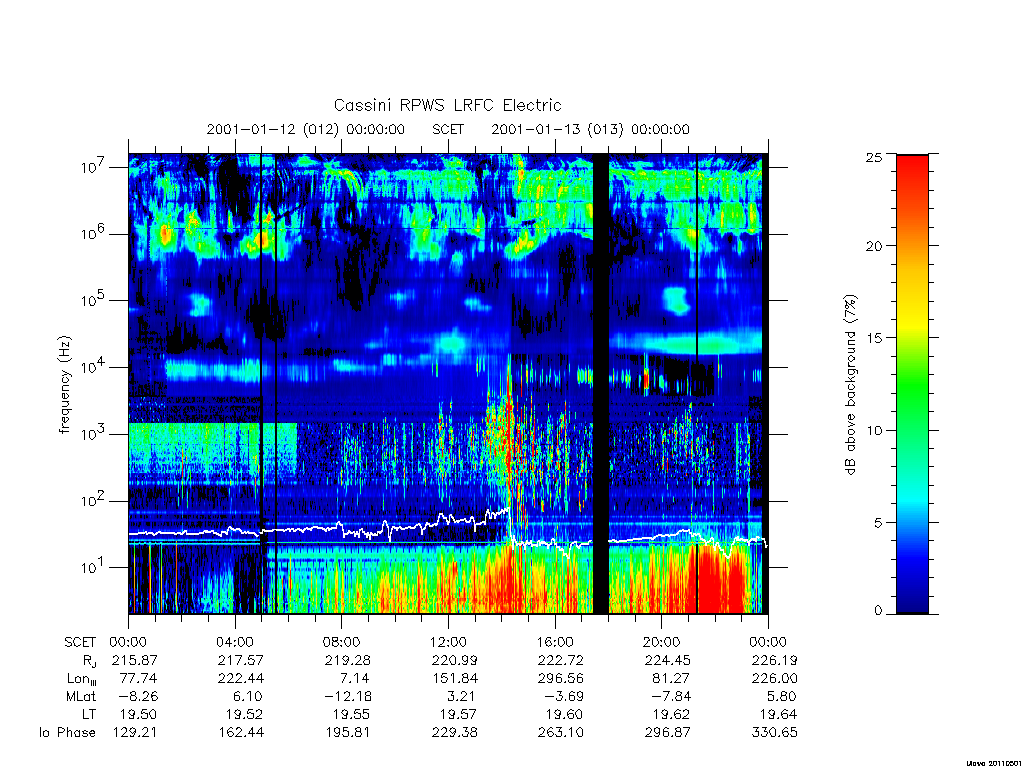Click the longitude value "81.27"

pos(671,679)
